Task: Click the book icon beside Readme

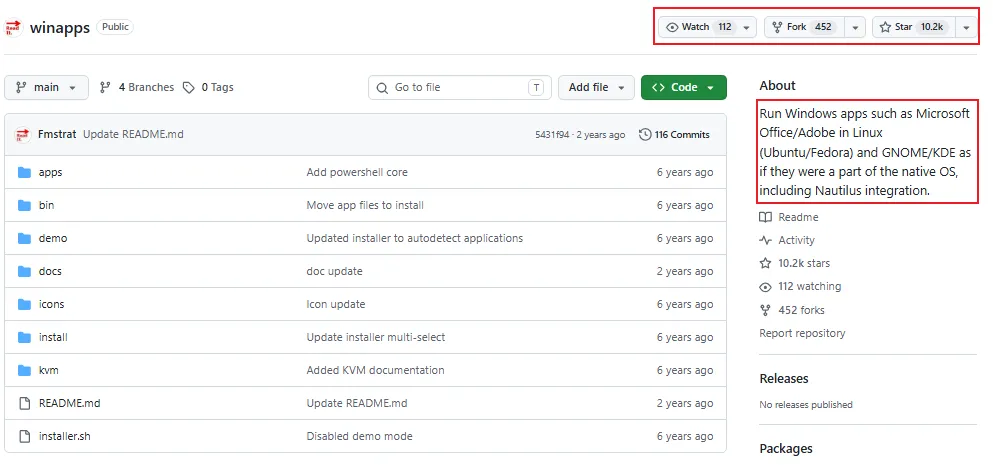Action: tap(766, 217)
